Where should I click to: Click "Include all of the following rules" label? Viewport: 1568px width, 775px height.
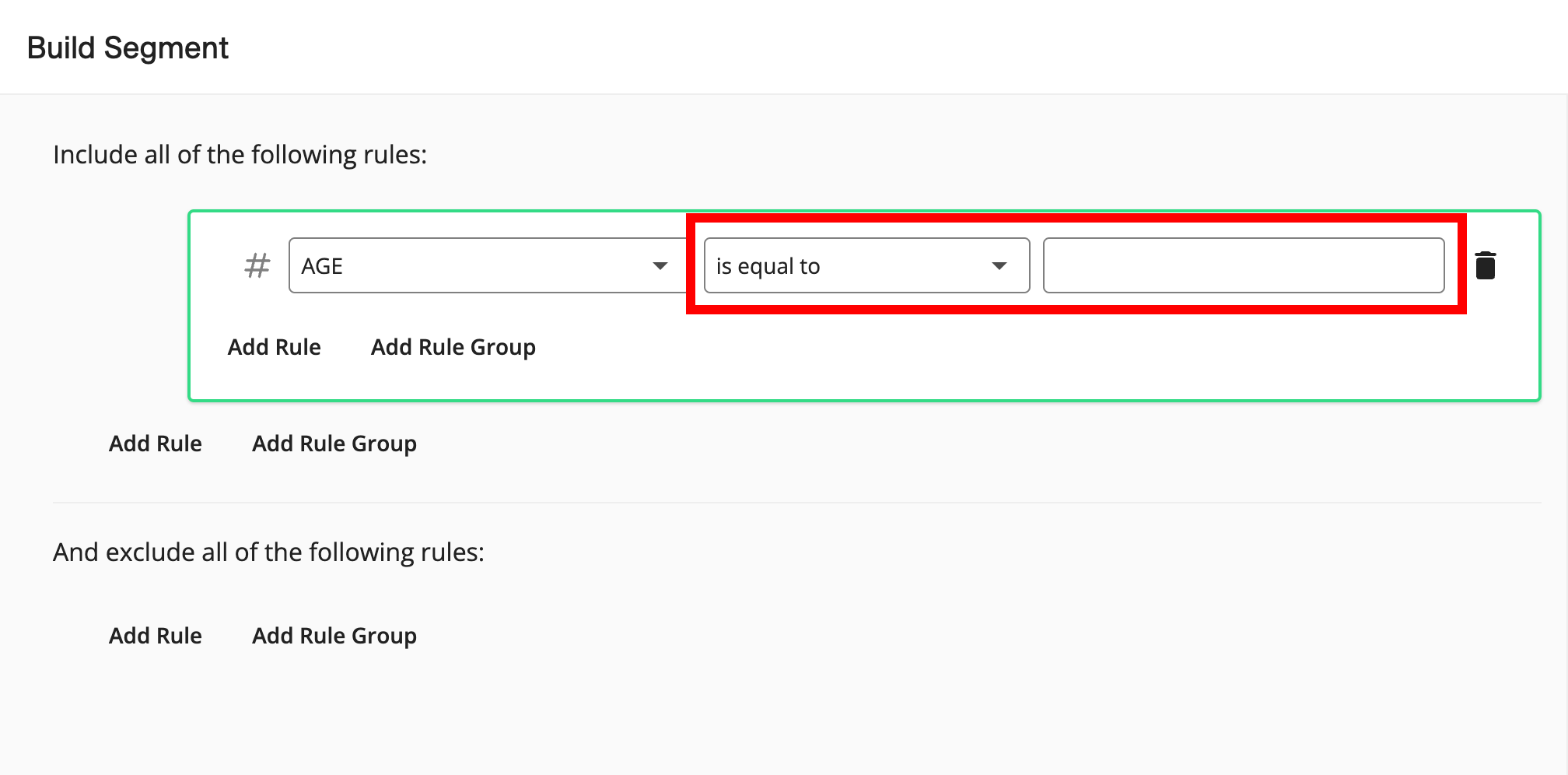point(240,155)
